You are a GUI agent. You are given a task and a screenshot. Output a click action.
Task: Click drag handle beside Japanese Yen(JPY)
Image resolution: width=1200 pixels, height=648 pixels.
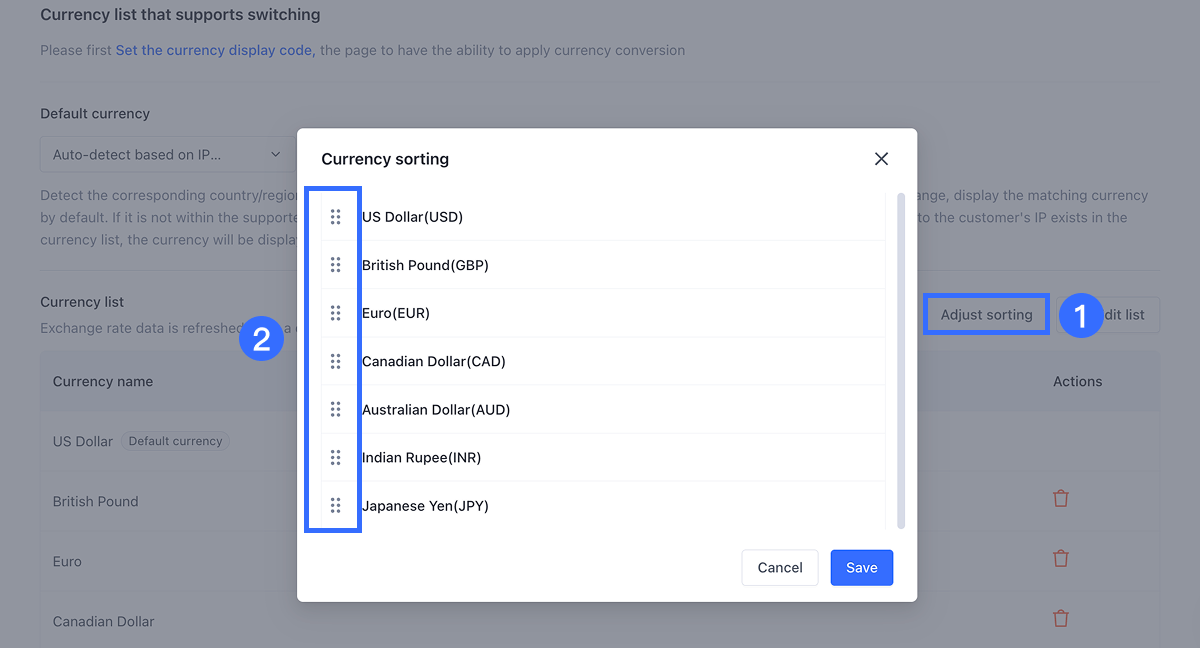pyautogui.click(x=336, y=505)
